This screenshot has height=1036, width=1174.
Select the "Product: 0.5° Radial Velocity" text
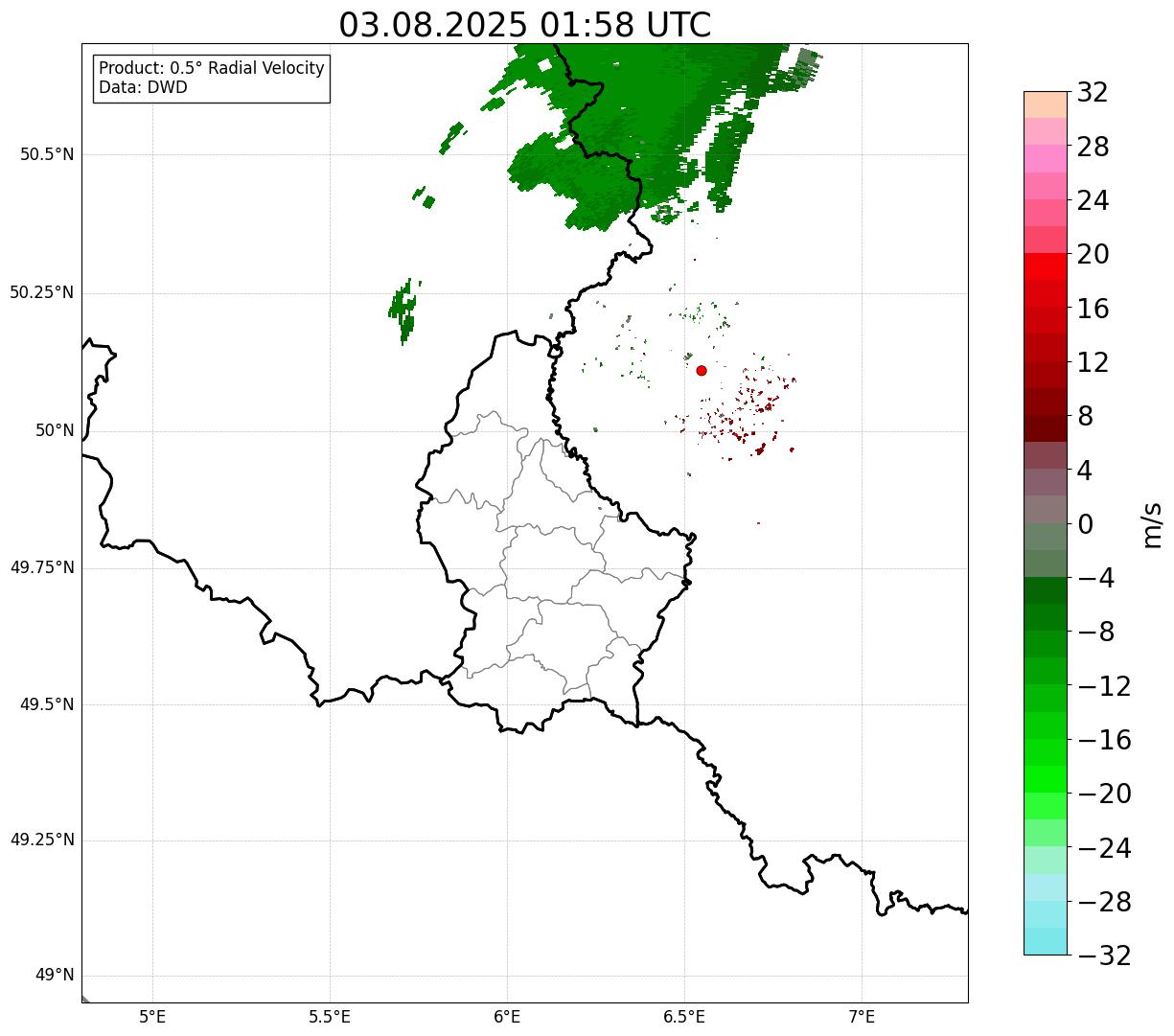pos(212,69)
